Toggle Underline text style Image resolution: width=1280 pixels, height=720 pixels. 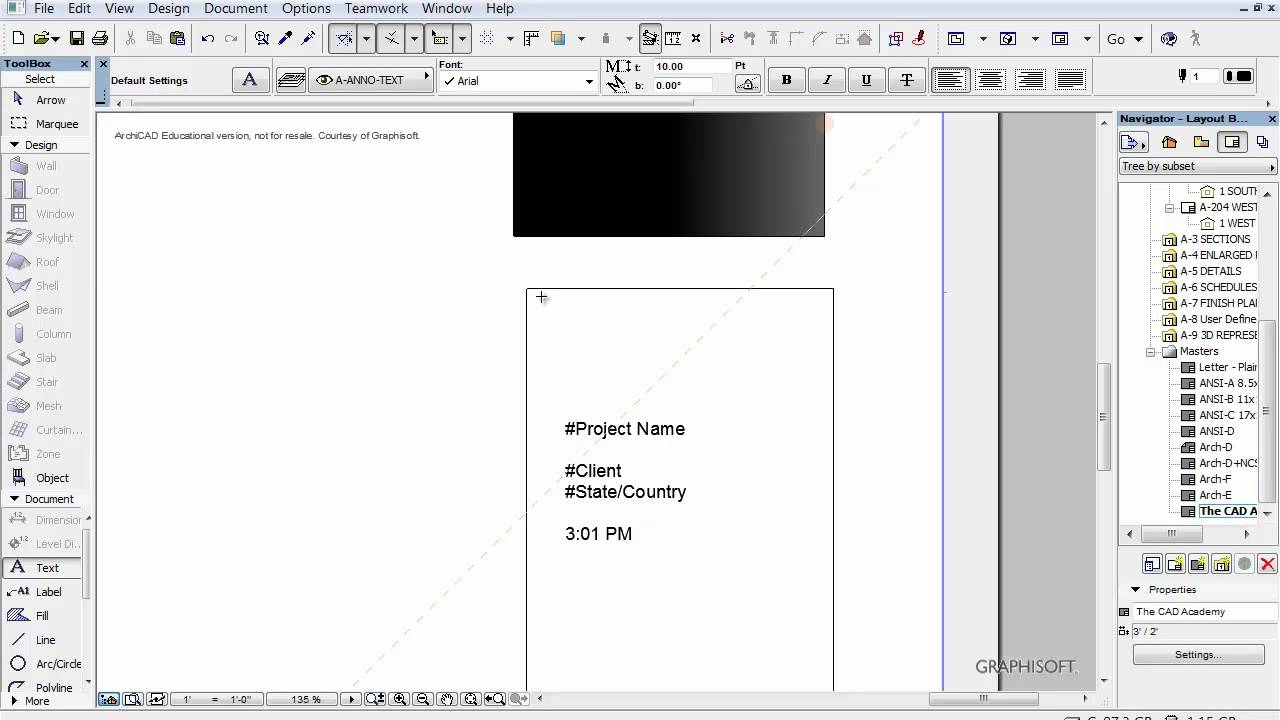(x=866, y=80)
